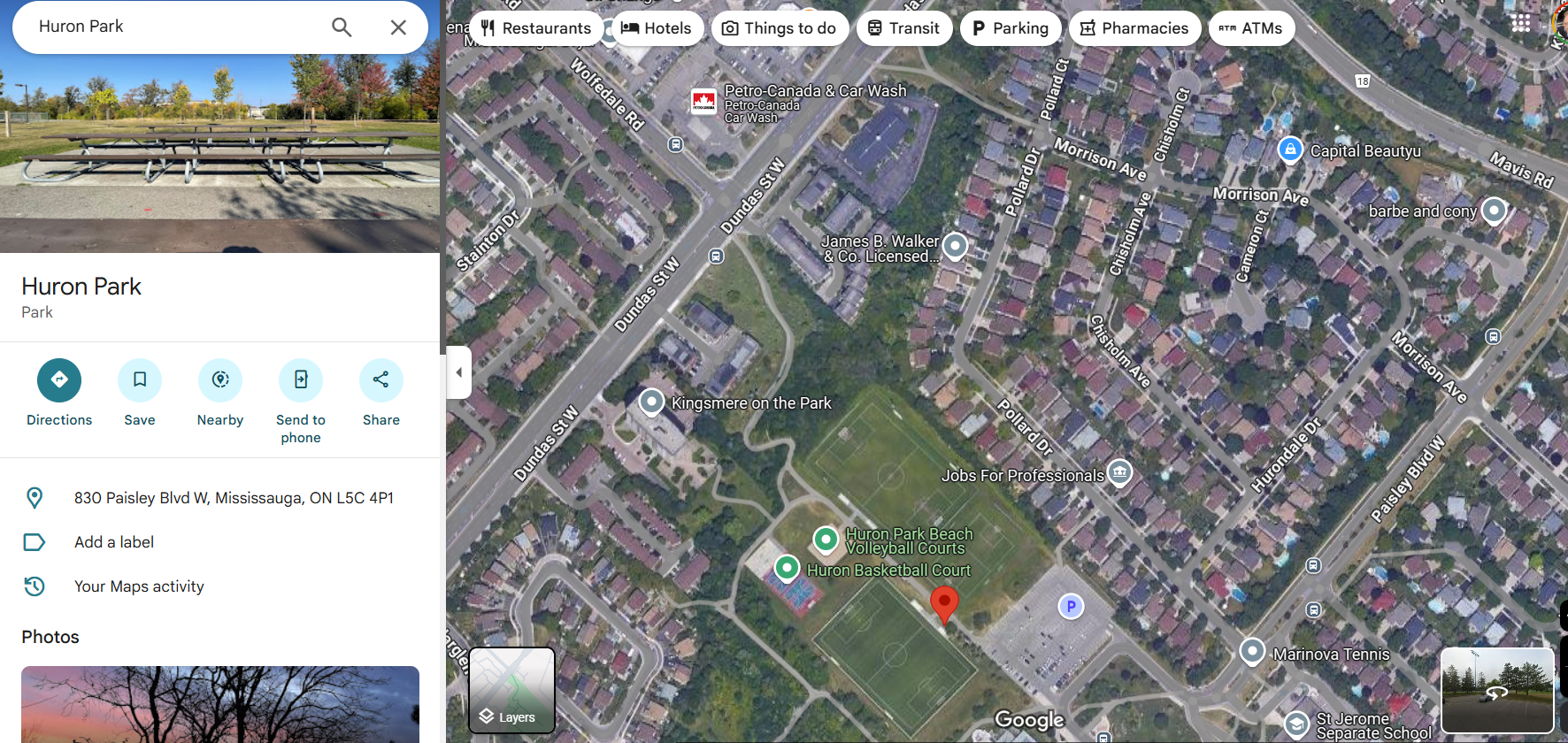This screenshot has height=743, width=1568.
Task: Click the Huron Park search field
Action: pos(177,27)
